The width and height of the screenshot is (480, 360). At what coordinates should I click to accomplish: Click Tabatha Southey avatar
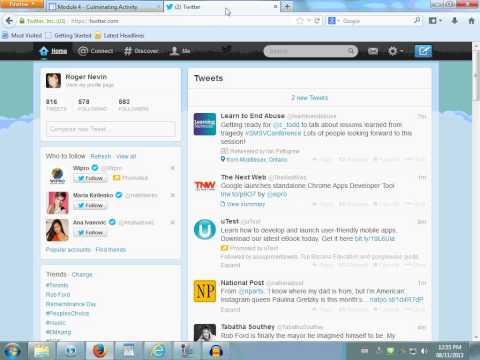[205, 333]
